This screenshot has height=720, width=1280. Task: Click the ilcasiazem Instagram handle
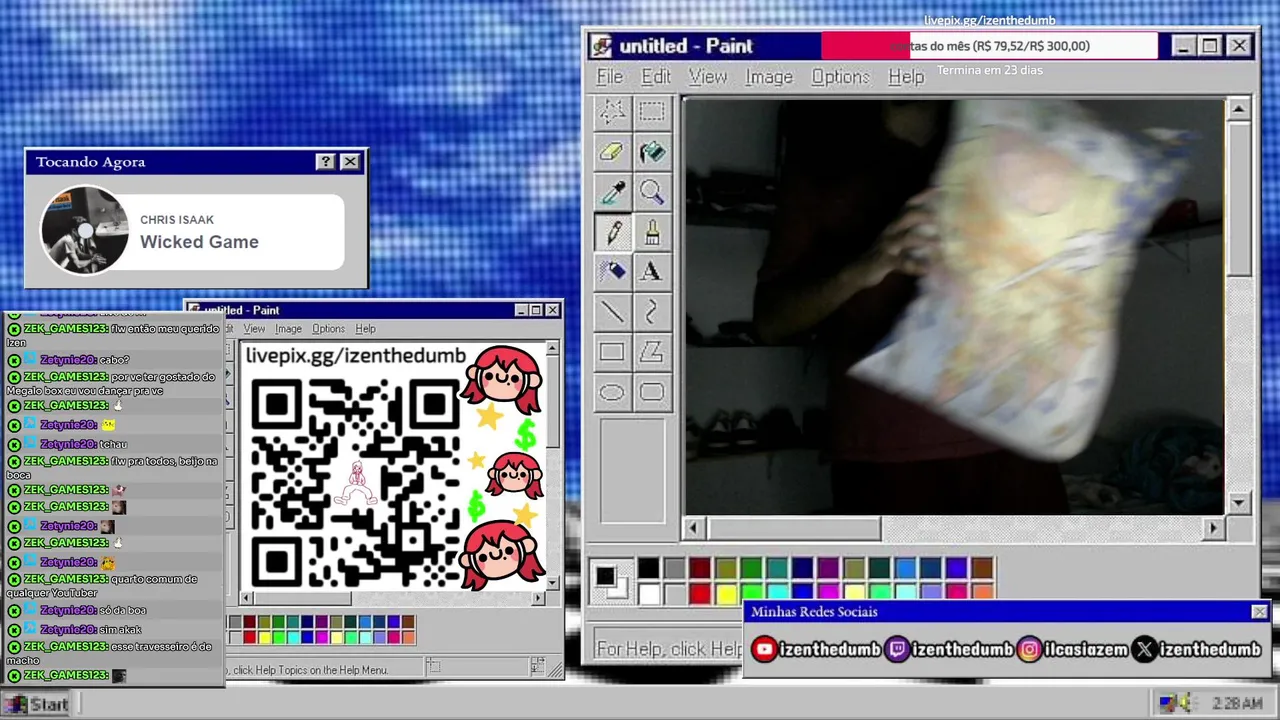point(1086,650)
